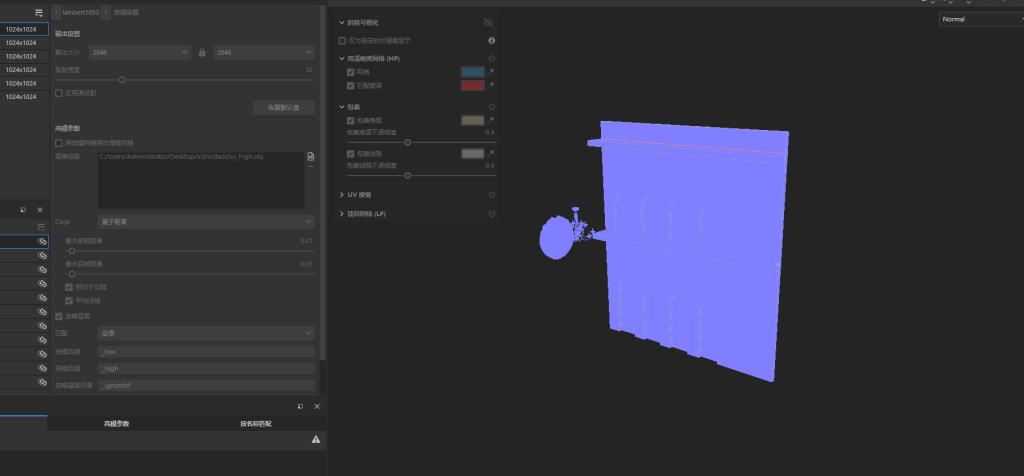The width and height of the screenshot is (1024, 476).
Task: Enable the 应用漫反射 checkbox
Action: click(59, 93)
